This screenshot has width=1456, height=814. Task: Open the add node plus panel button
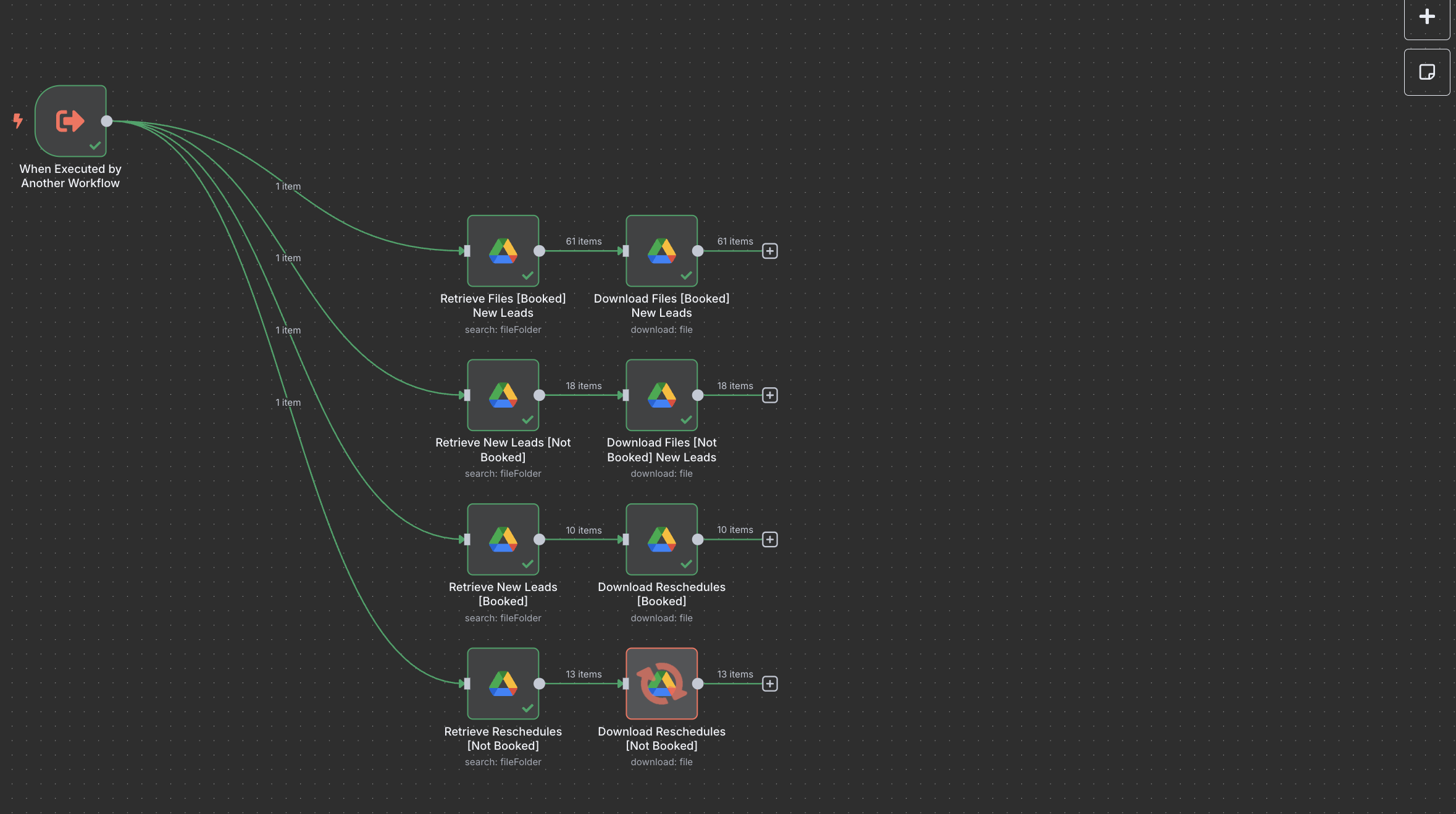[1426, 17]
